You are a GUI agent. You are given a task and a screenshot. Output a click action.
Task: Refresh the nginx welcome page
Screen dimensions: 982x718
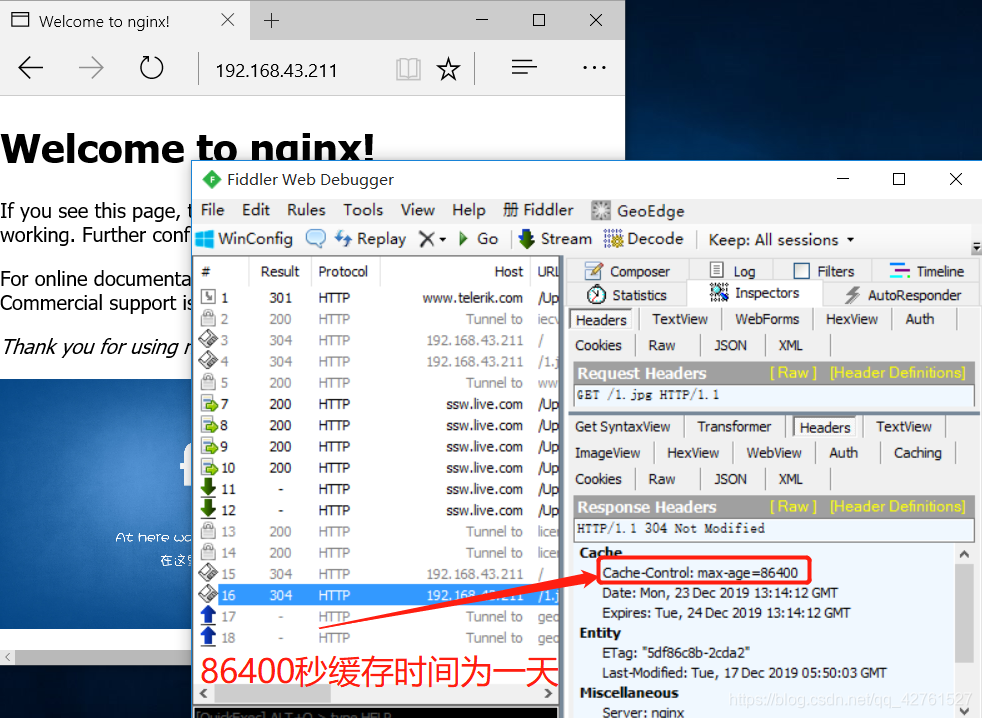coord(151,68)
